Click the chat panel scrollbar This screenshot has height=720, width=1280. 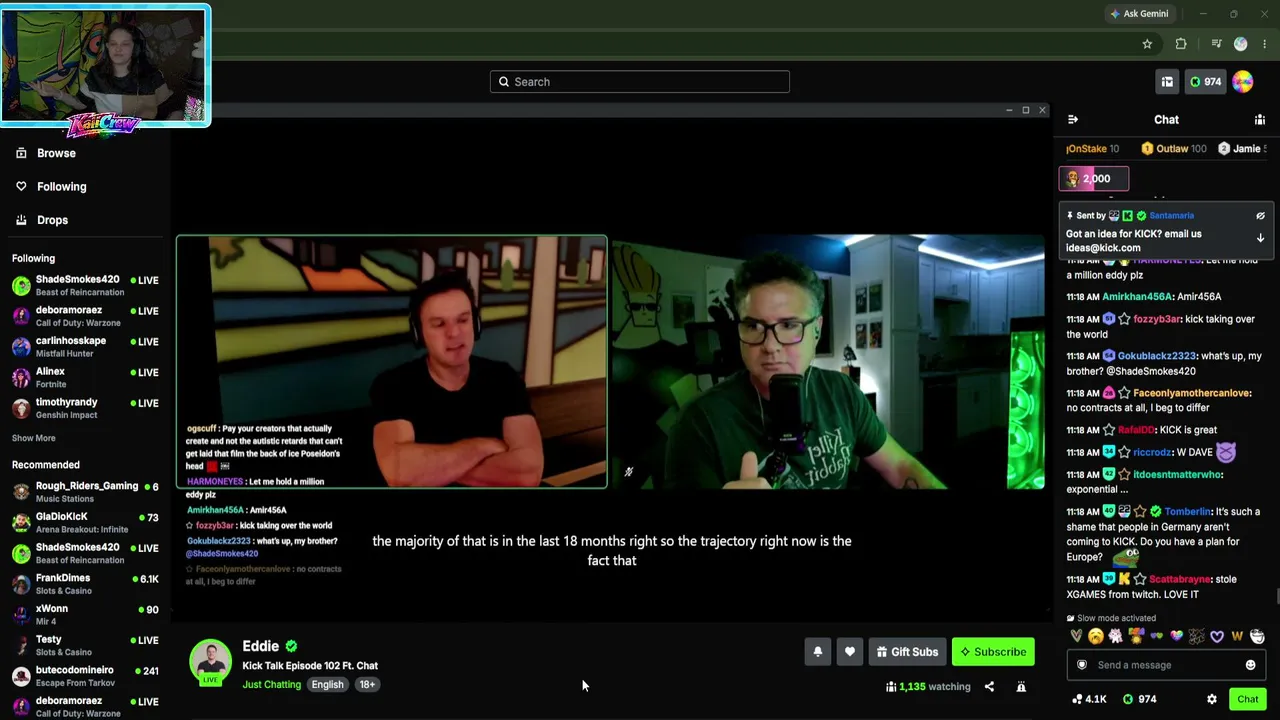(1276, 597)
